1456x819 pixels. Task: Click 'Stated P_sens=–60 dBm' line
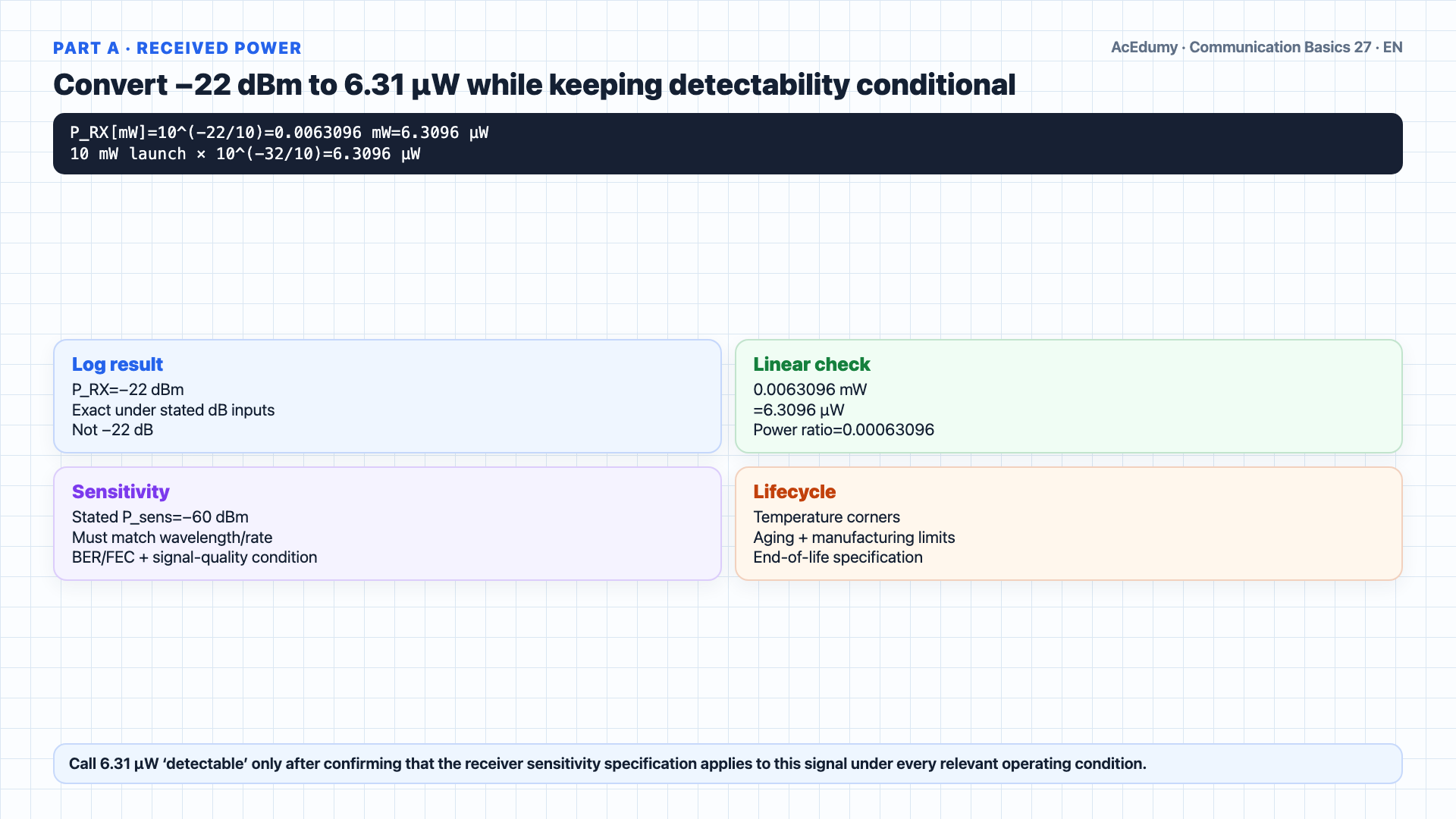pos(160,516)
